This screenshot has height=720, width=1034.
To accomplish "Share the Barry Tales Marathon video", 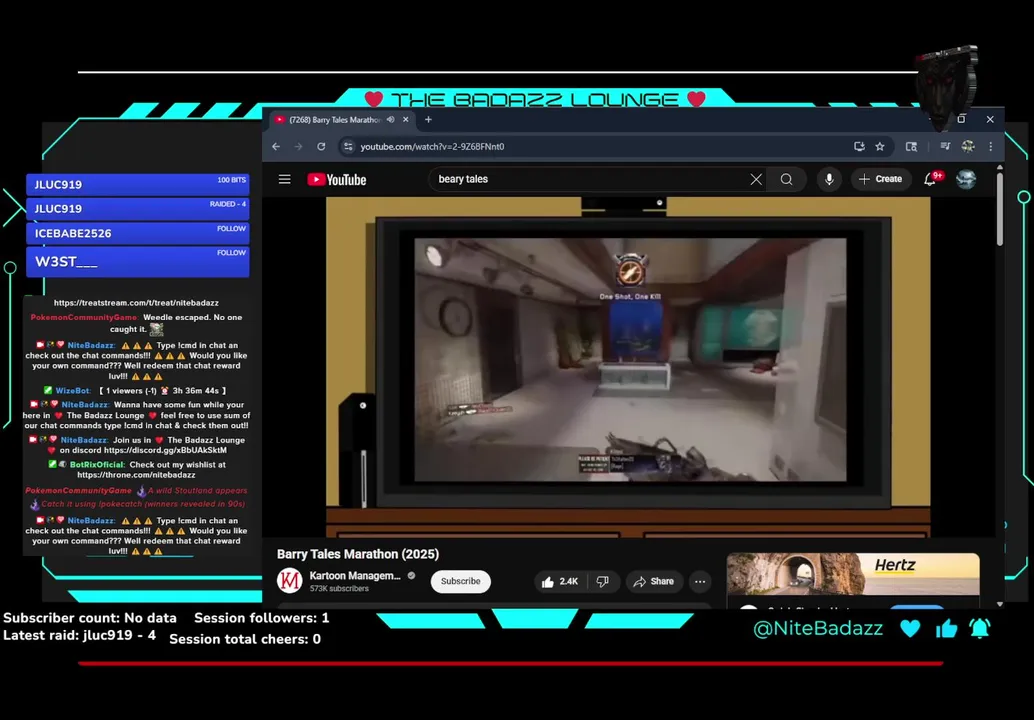I will [x=654, y=582].
